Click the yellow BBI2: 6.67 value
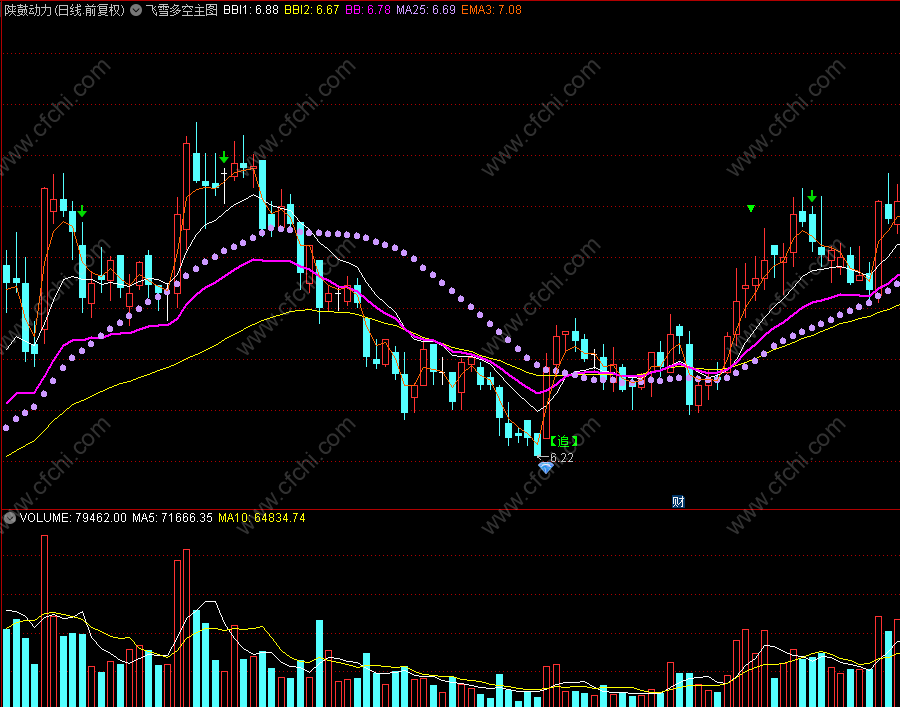The image size is (900, 707). point(312,10)
